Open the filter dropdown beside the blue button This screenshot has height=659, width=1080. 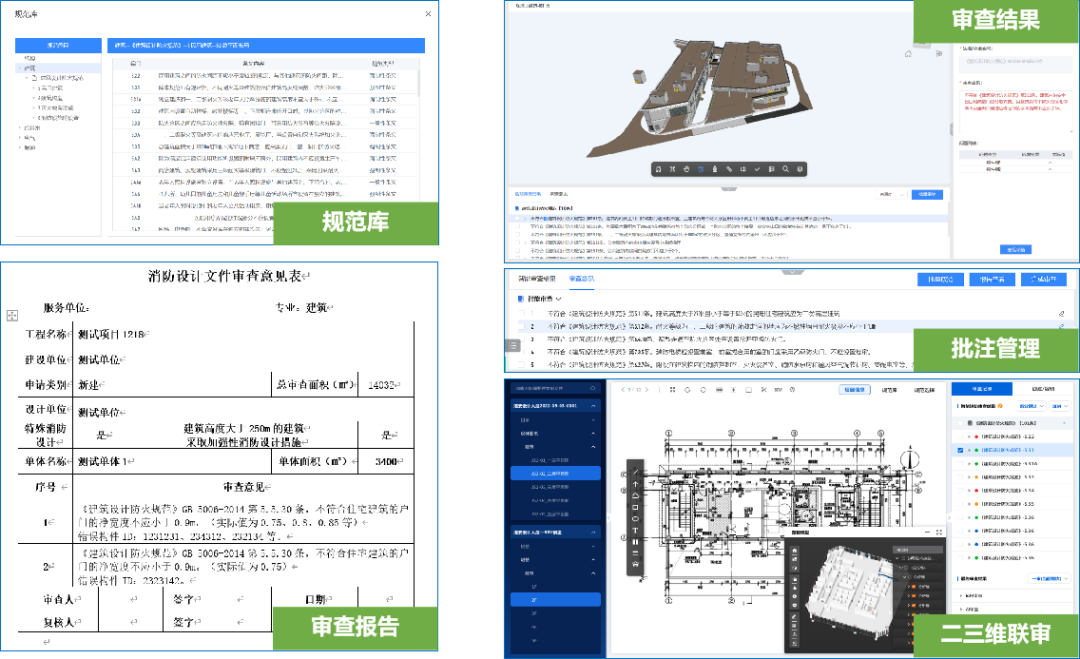click(x=890, y=193)
